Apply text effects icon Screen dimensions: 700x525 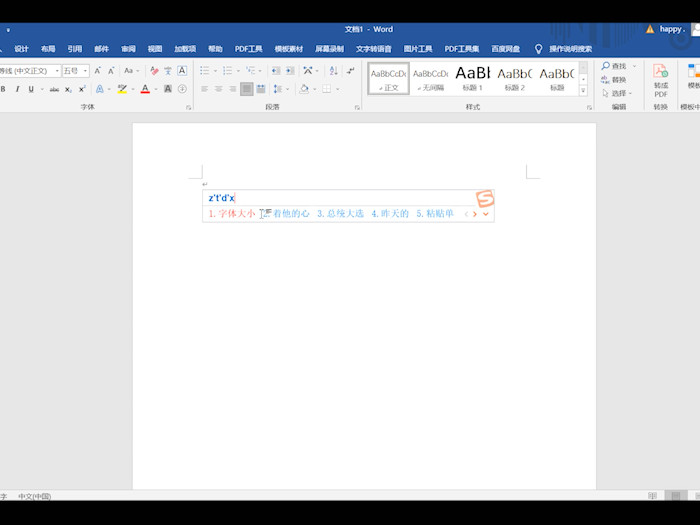[x=100, y=89]
